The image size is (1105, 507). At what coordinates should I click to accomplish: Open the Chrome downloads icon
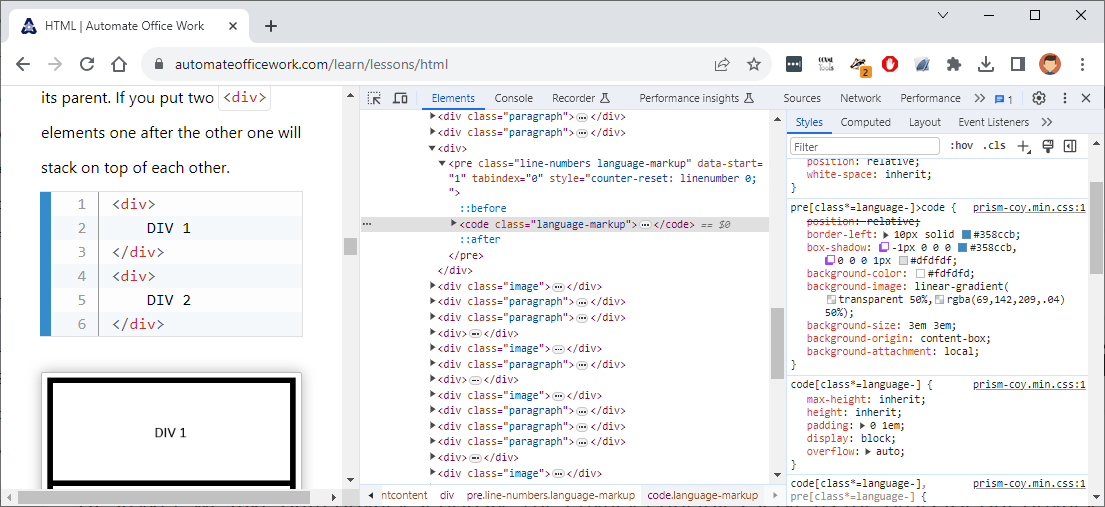pyautogui.click(x=986, y=64)
